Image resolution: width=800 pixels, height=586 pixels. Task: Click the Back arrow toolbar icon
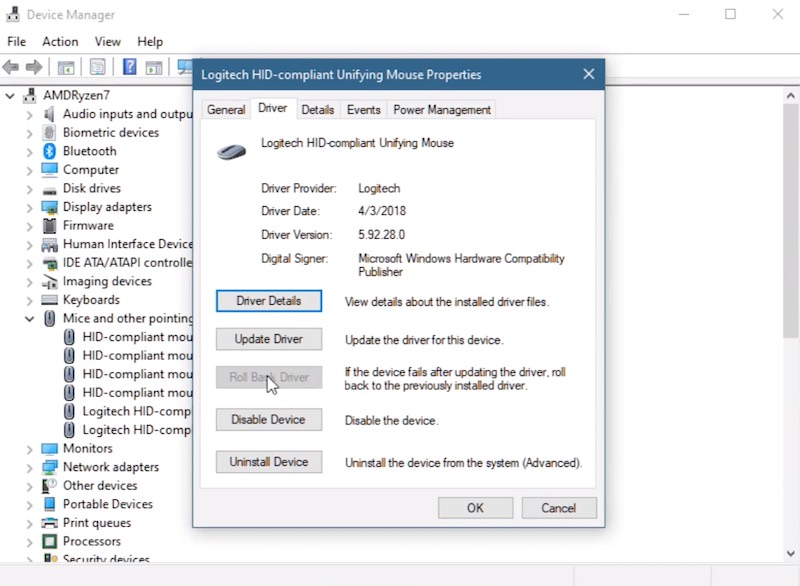[11, 67]
